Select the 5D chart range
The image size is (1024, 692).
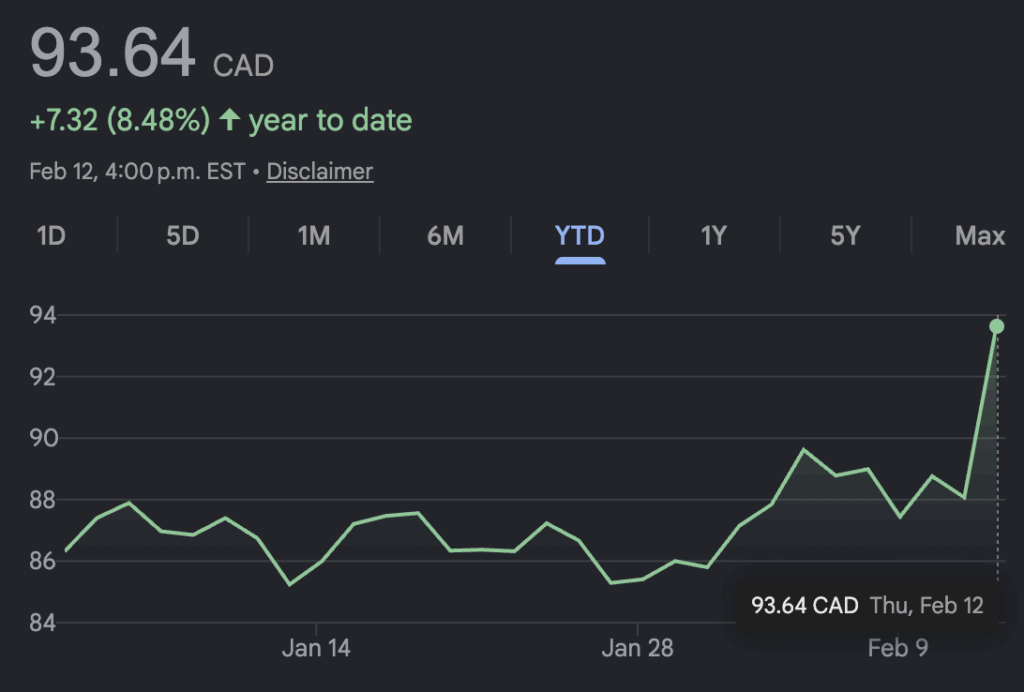pyautogui.click(x=182, y=236)
